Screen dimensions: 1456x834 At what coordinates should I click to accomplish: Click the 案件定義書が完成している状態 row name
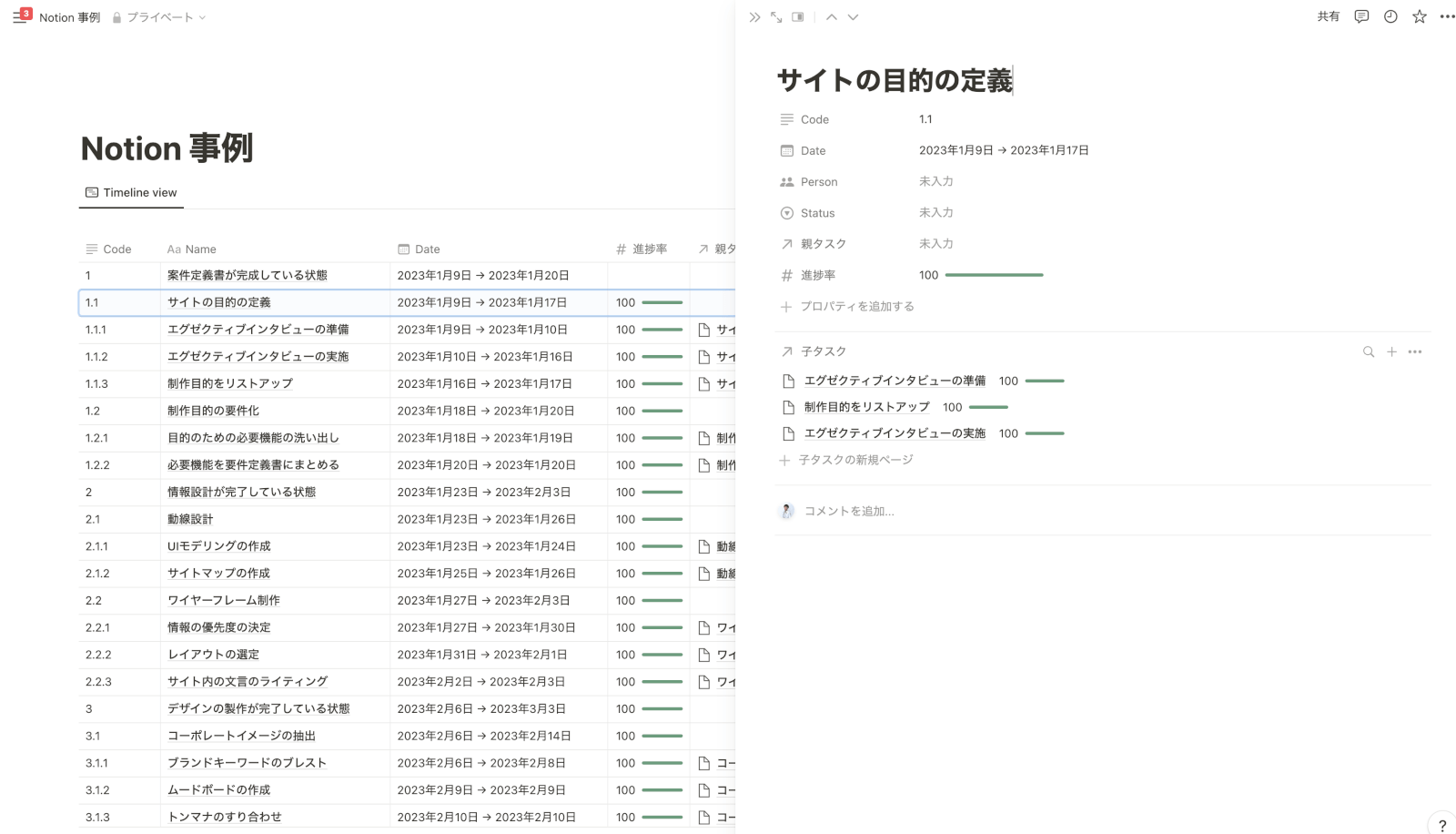(248, 275)
